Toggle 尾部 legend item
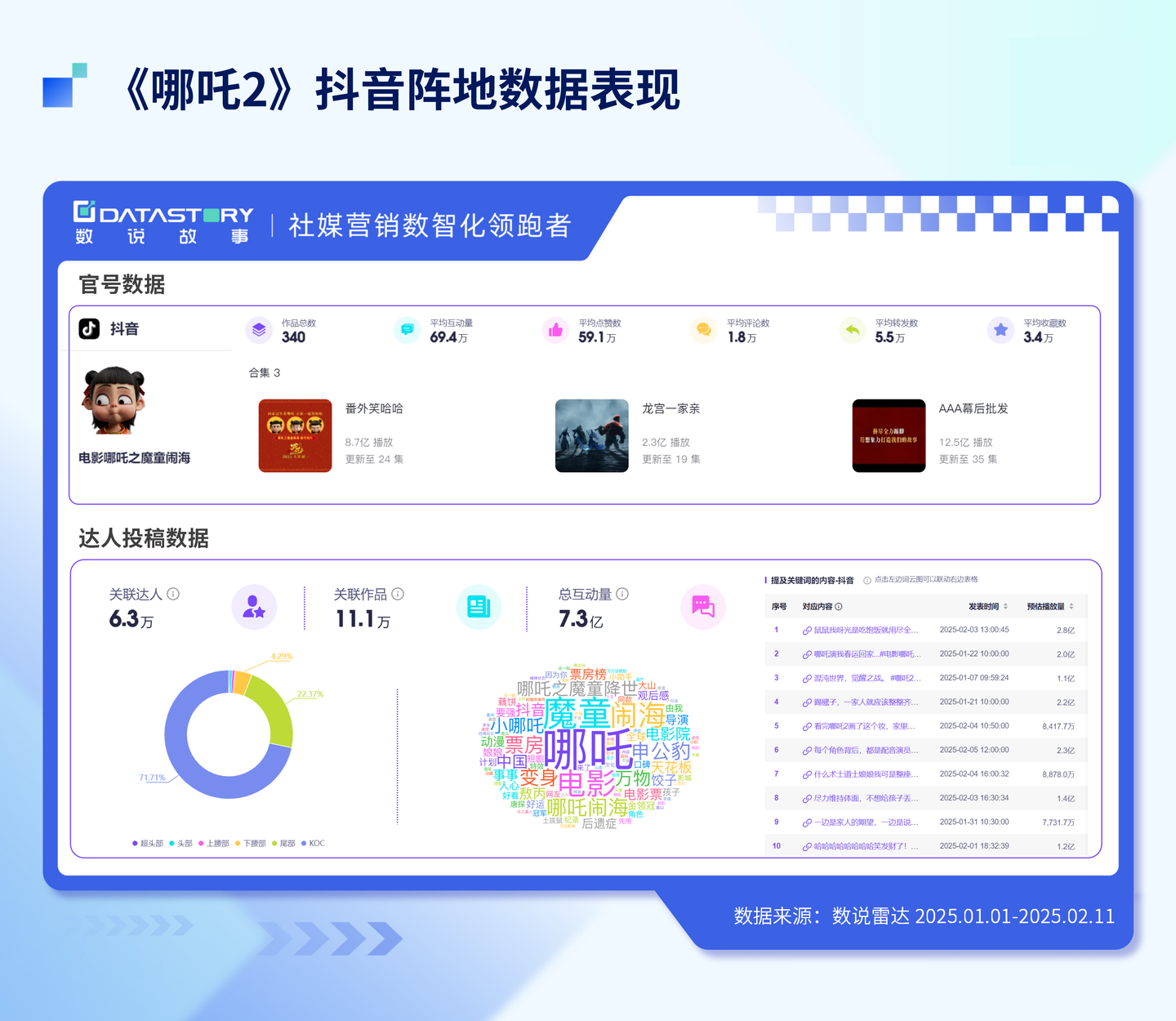Viewport: 1176px width, 1021px height. pos(283,843)
